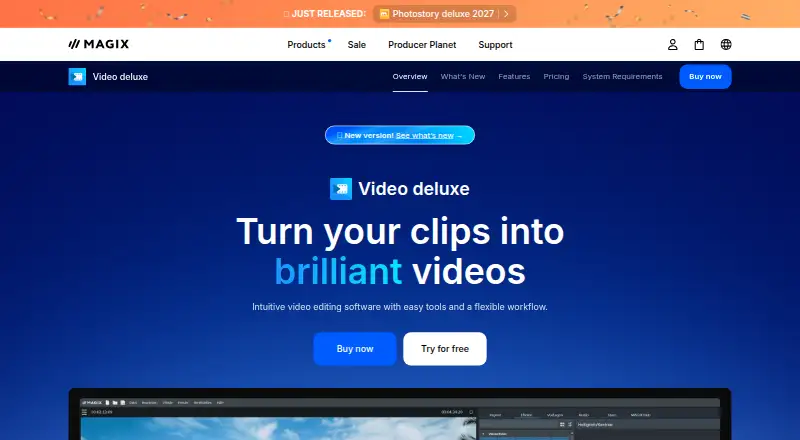Click the Video deluxe icon in the sub-navigation
The height and width of the screenshot is (440, 800).
pos(77,77)
